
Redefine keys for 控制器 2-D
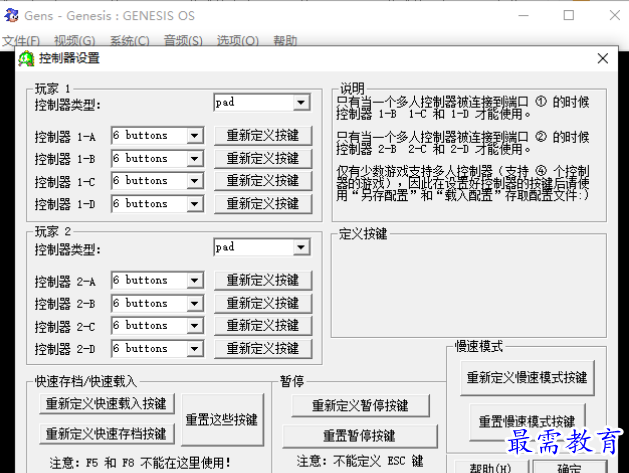point(263,349)
